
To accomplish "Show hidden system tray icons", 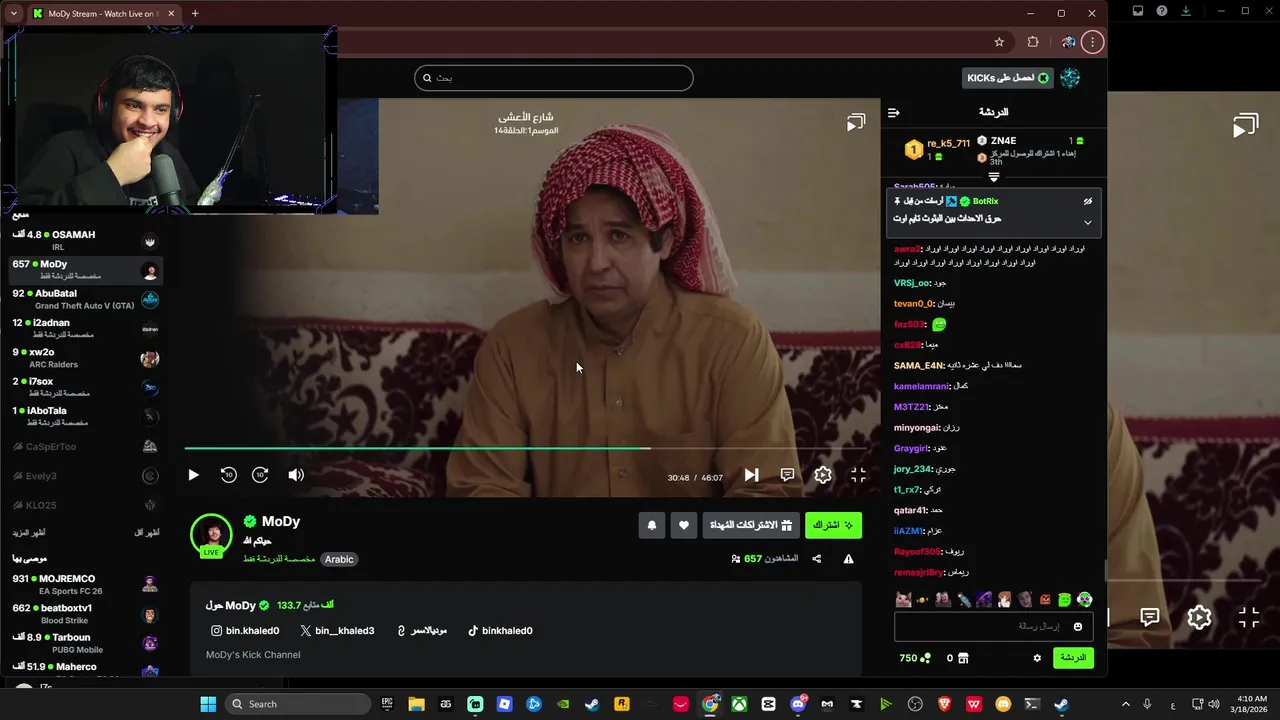I will [1125, 704].
